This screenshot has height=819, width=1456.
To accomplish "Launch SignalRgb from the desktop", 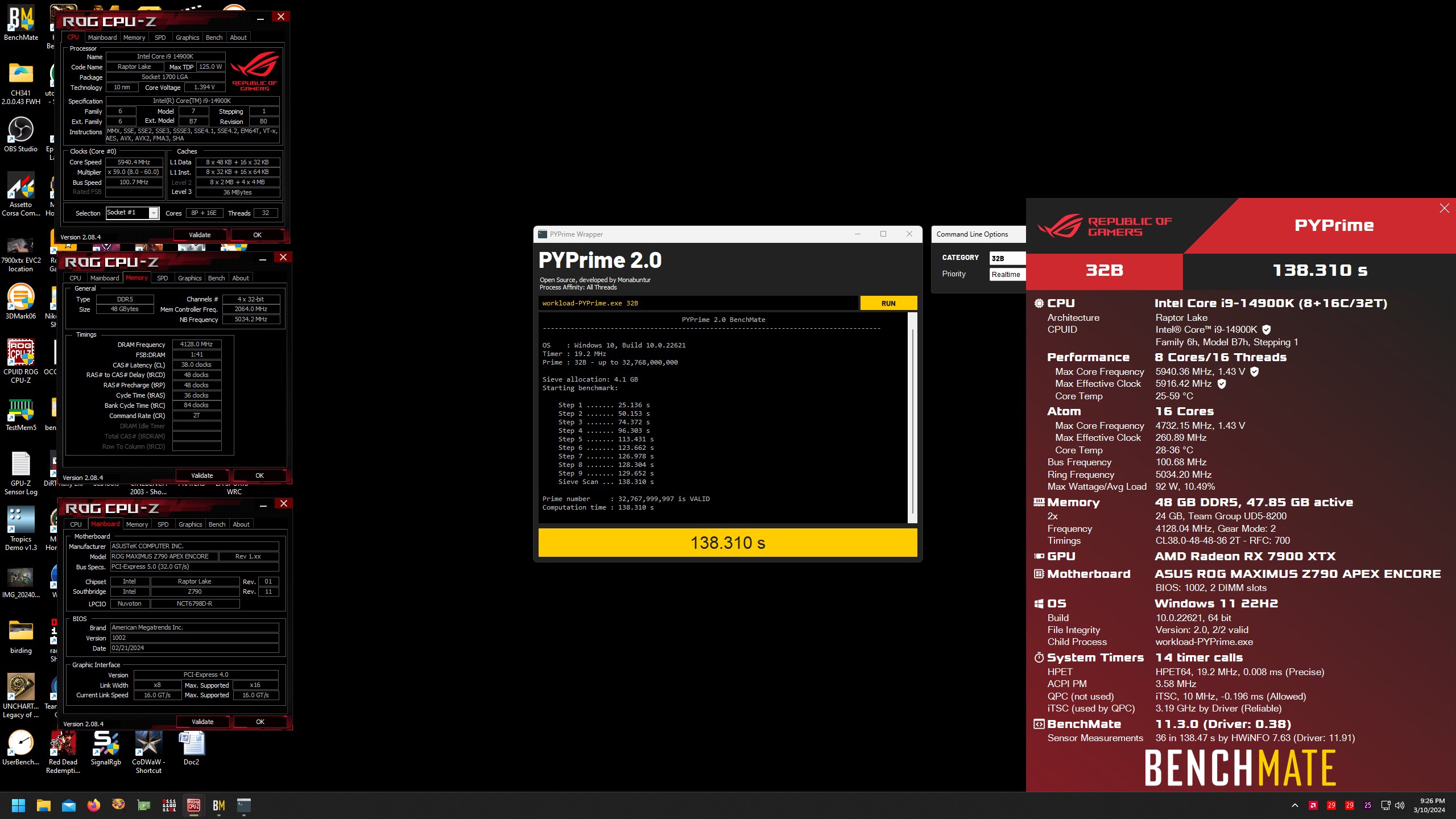I will point(106,747).
